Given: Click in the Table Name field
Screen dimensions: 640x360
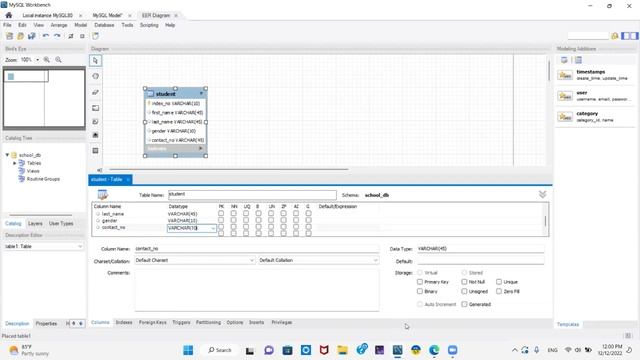Looking at the screenshot, I should coord(252,195).
